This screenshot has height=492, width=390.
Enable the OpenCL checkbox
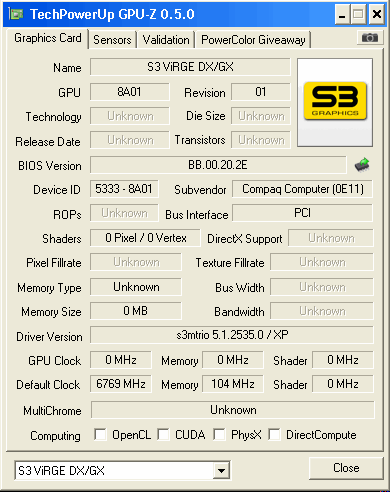(100, 434)
